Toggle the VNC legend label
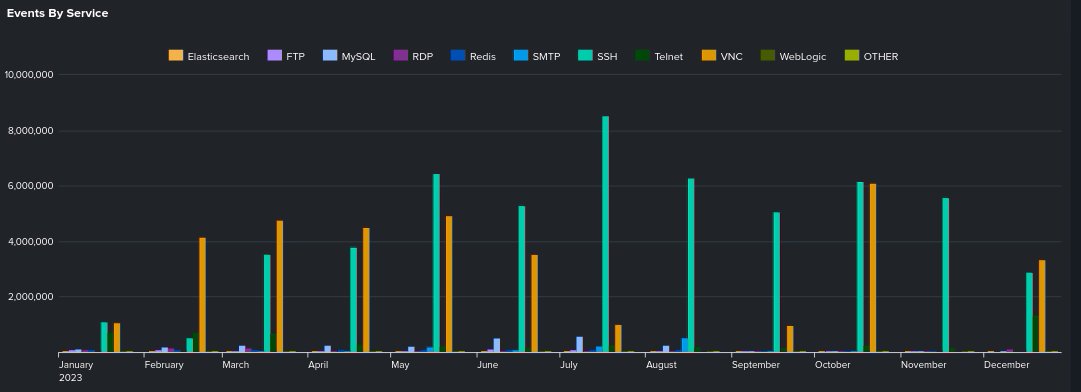This screenshot has width=1081, height=392. click(731, 56)
